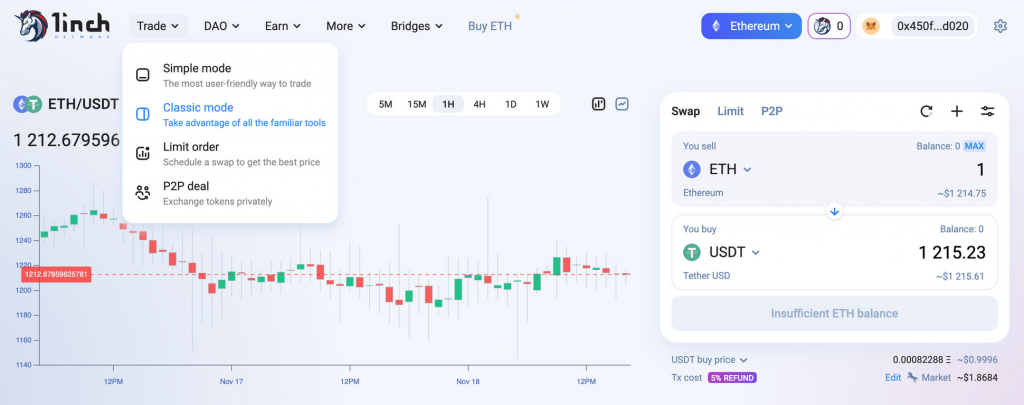Open the ETH sell token selector
The width and height of the screenshot is (1024, 405).
click(718, 170)
